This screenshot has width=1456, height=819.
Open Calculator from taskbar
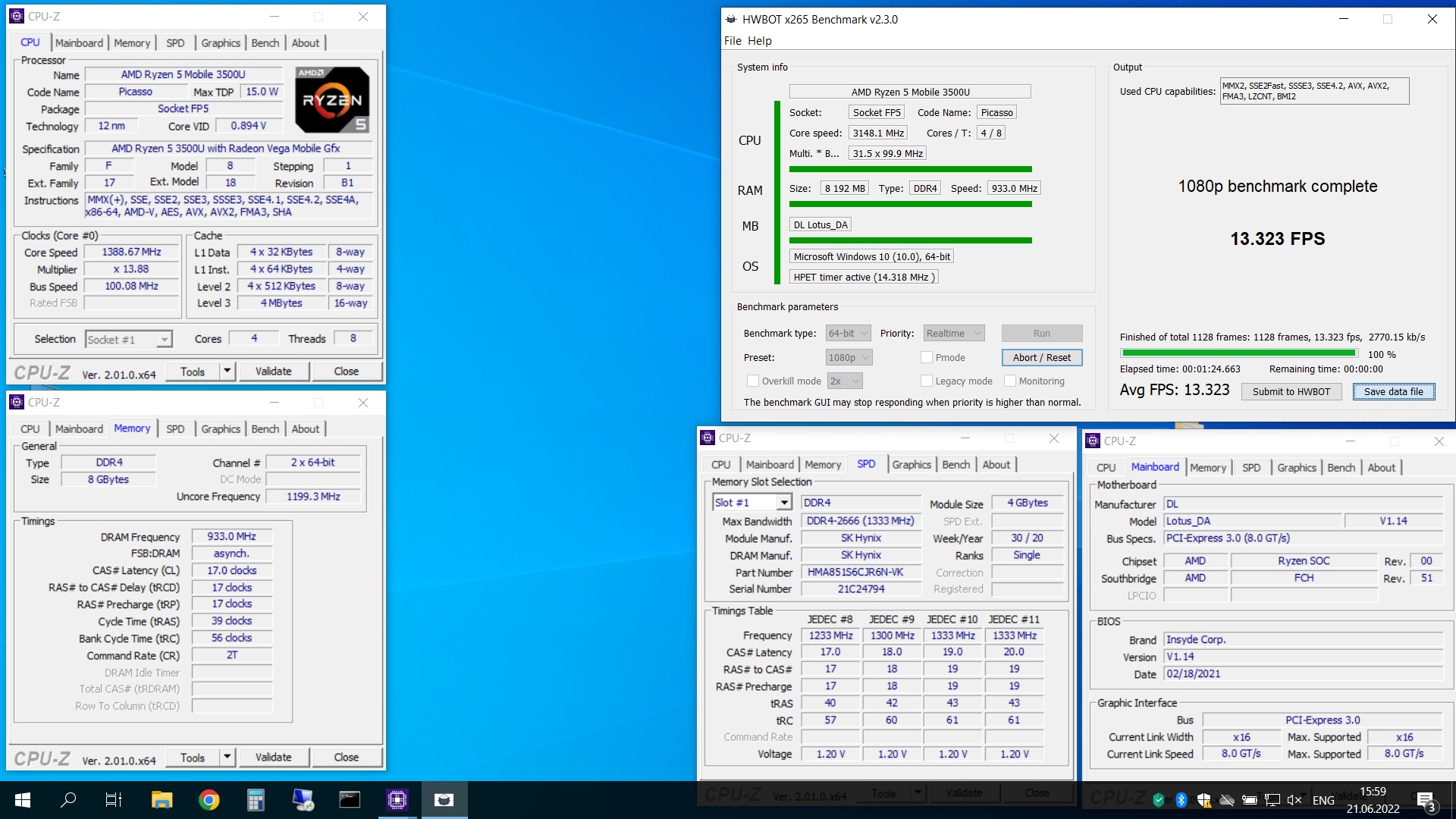click(256, 799)
